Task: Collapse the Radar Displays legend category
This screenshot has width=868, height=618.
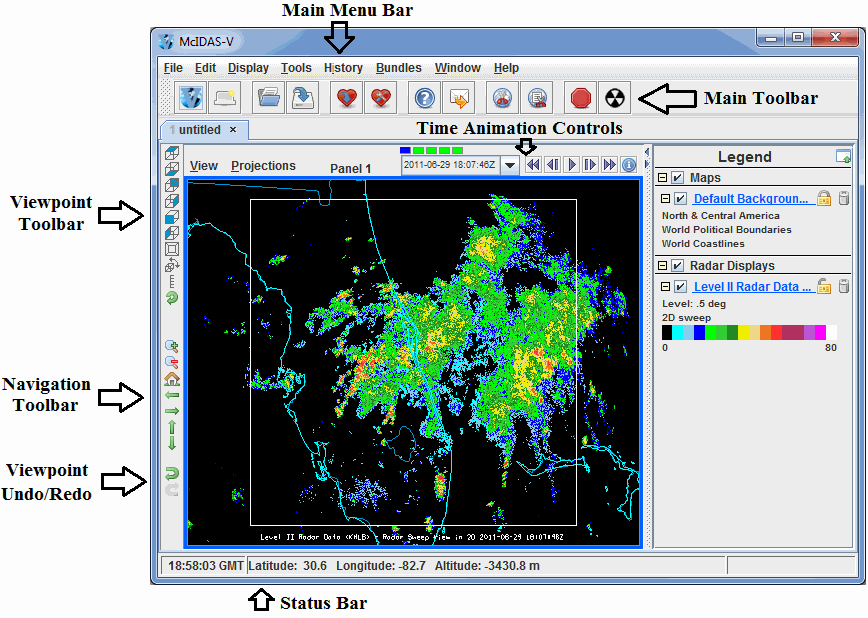Action: tap(662, 266)
